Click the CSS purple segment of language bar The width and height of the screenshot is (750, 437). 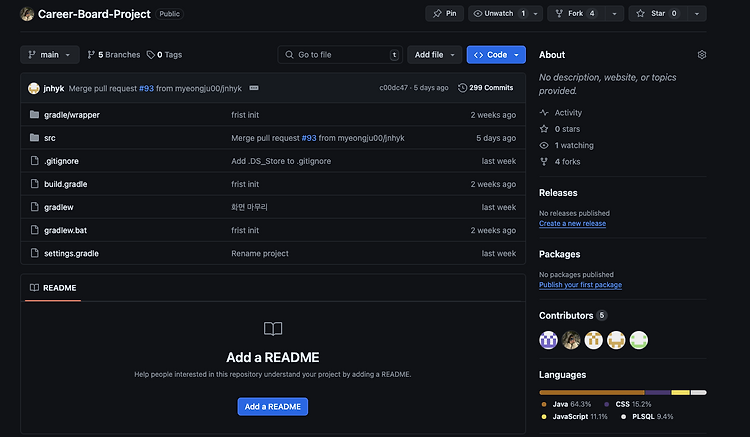pos(658,393)
